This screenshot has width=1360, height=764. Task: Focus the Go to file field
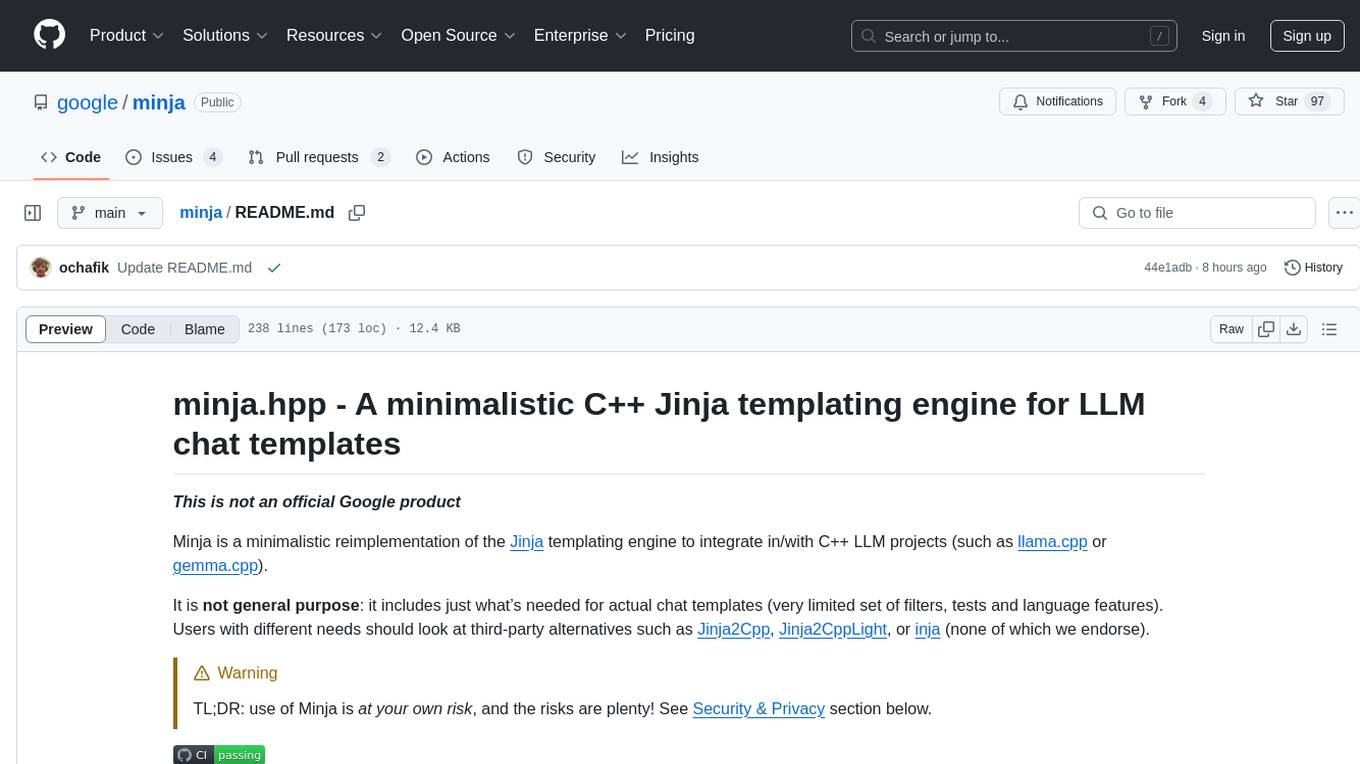(1197, 213)
